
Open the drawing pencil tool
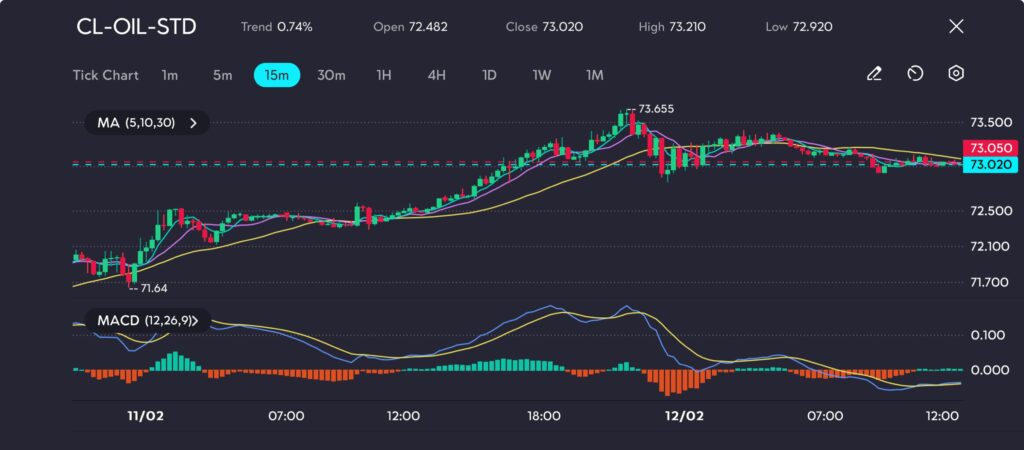click(x=874, y=74)
